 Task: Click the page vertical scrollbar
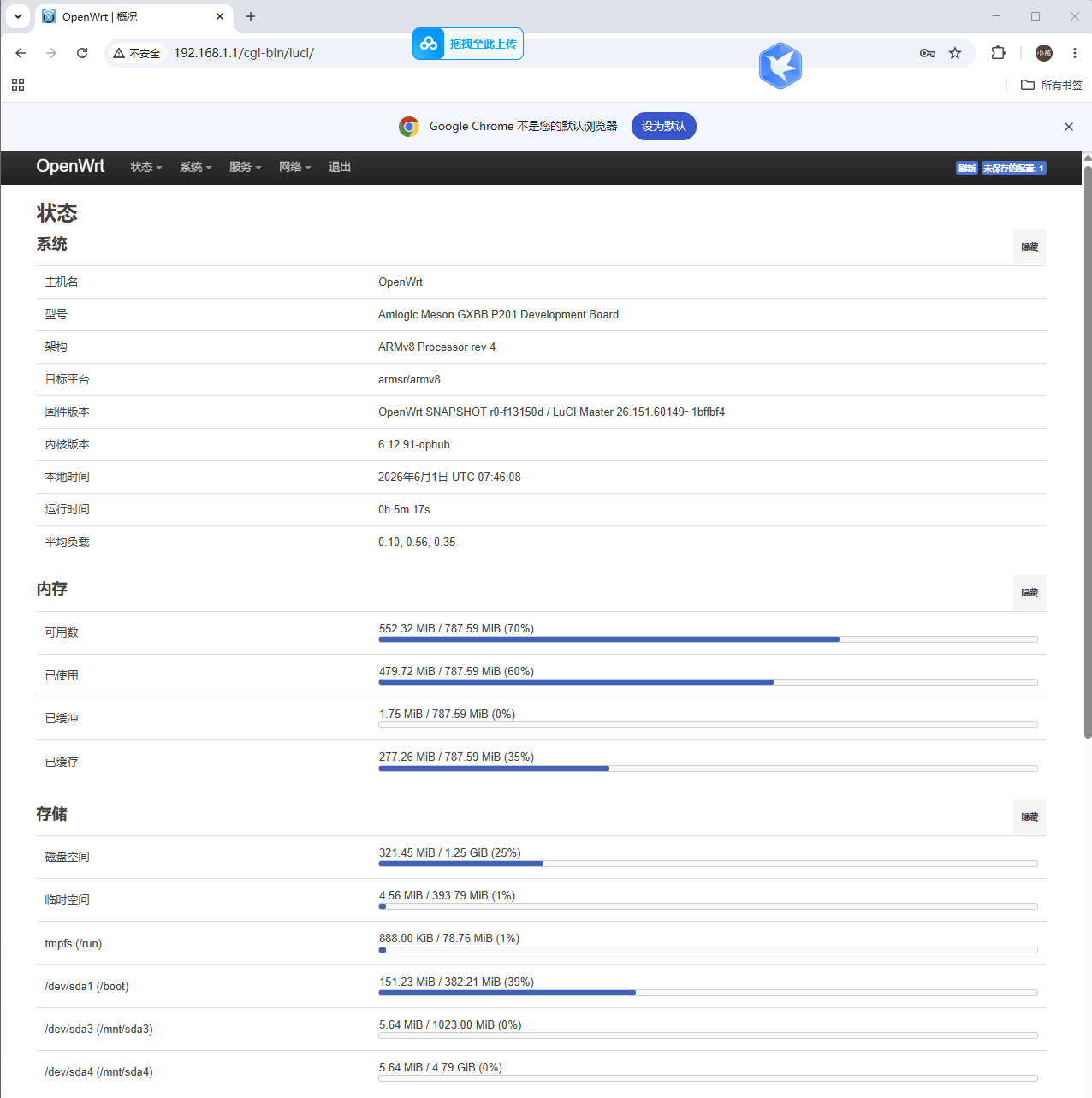click(1087, 451)
